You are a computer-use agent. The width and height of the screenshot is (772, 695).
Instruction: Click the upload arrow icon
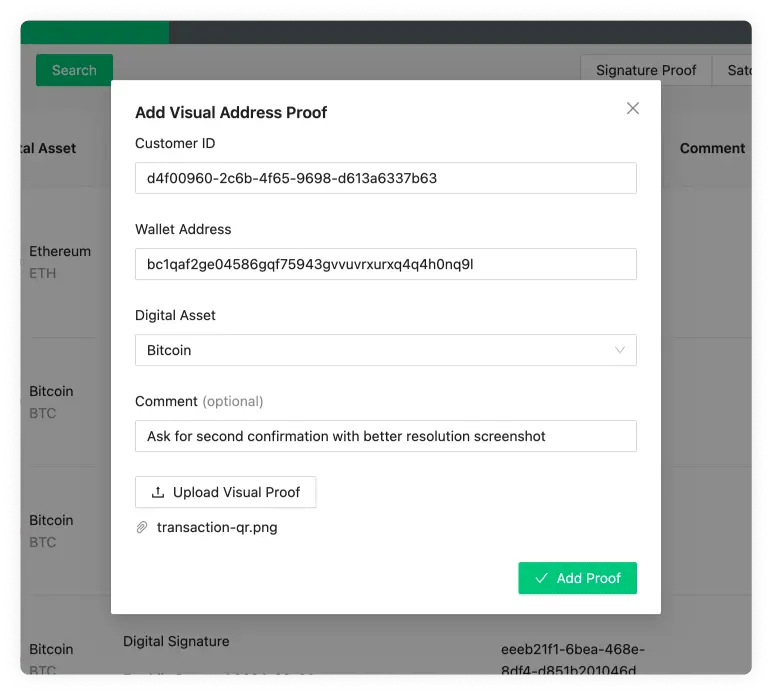(x=157, y=492)
